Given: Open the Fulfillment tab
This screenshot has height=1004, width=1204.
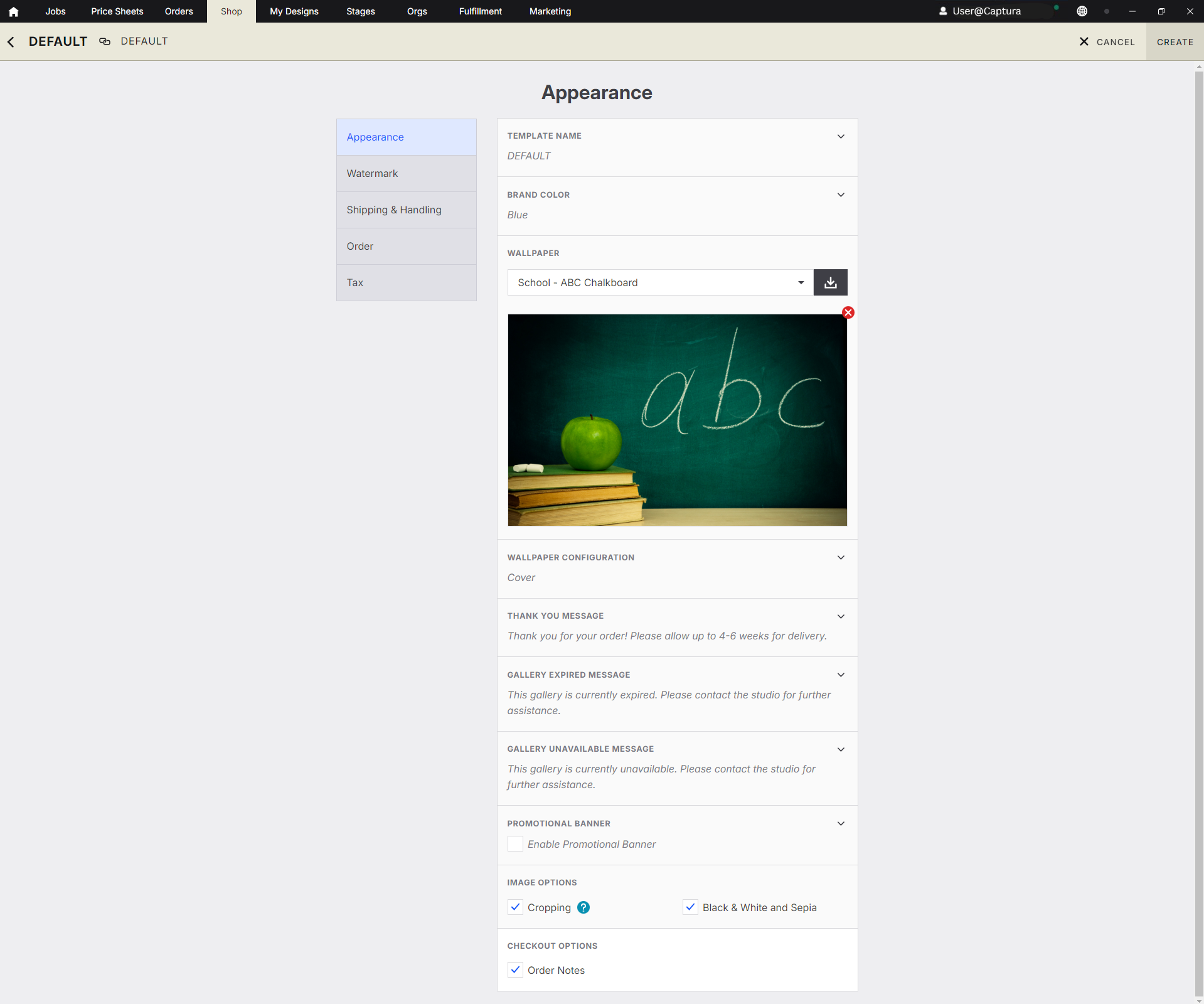Looking at the screenshot, I should pyautogui.click(x=481, y=11).
